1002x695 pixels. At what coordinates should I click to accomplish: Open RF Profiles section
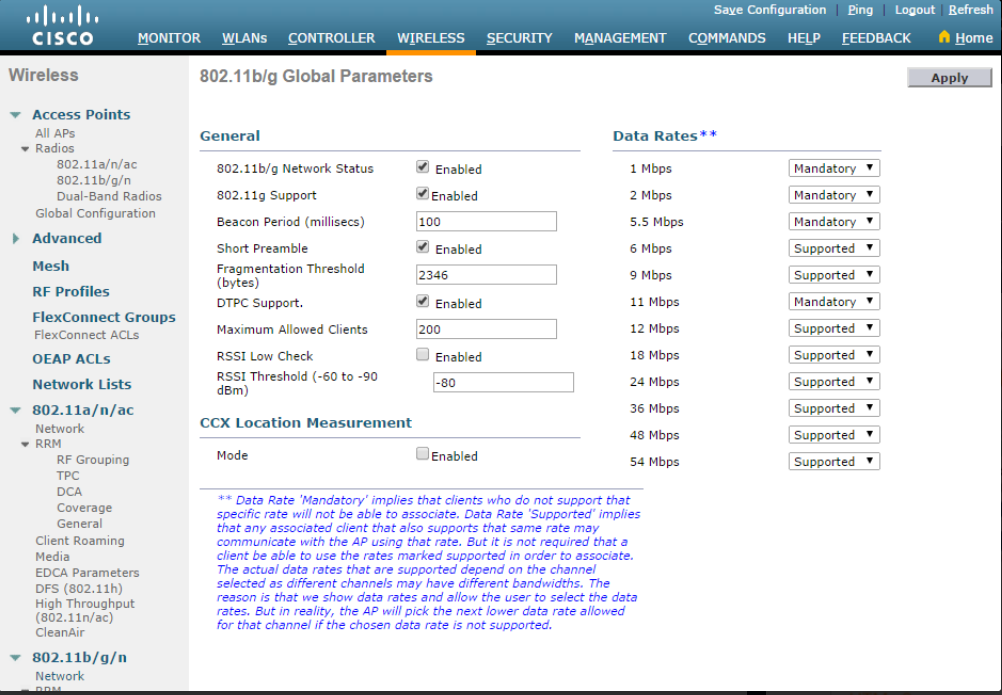coord(71,292)
